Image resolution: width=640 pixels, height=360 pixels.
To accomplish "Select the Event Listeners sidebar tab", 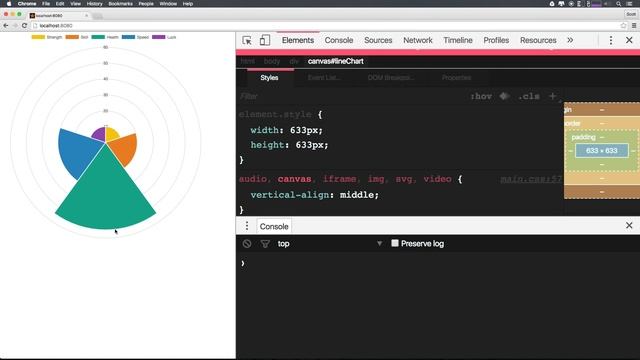I will [x=324, y=78].
